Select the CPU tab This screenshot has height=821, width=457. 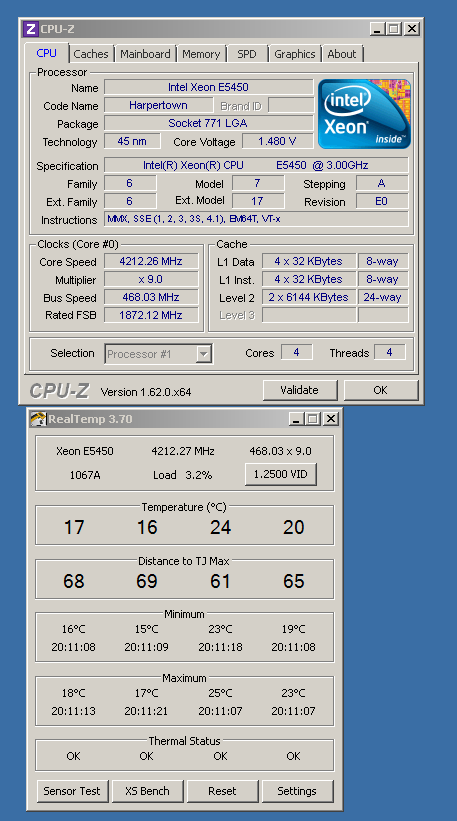[x=47, y=53]
